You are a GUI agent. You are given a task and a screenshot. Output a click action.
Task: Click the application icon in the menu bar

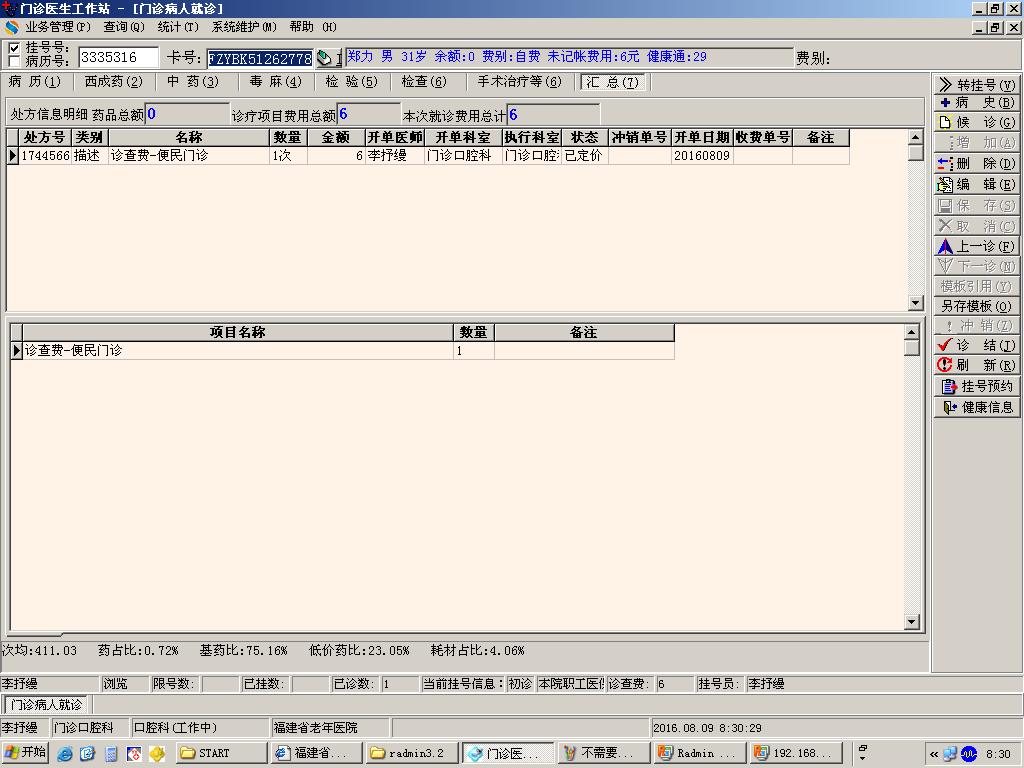pyautogui.click(x=12, y=27)
